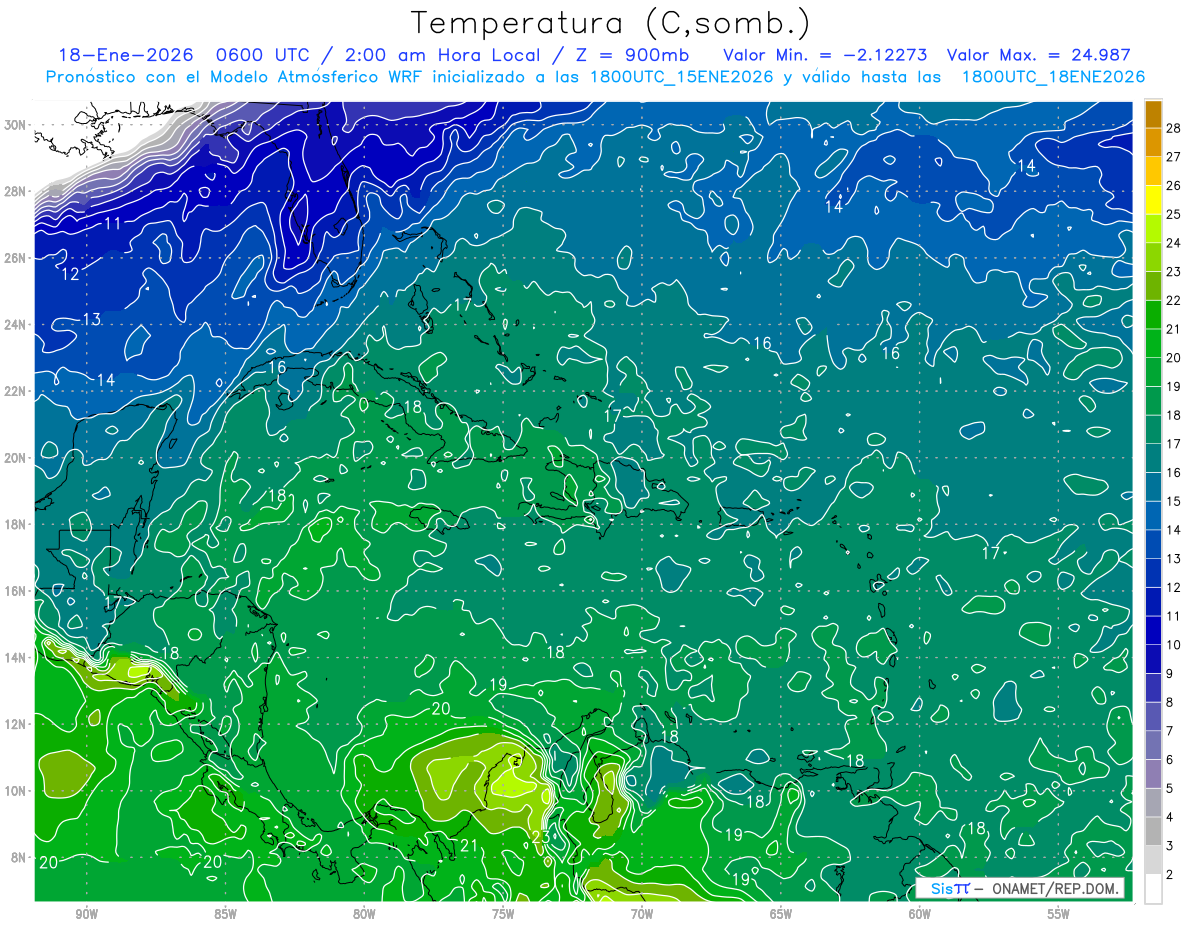
Task: Click the '20N' latitude axis label
Action: click(x=15, y=458)
